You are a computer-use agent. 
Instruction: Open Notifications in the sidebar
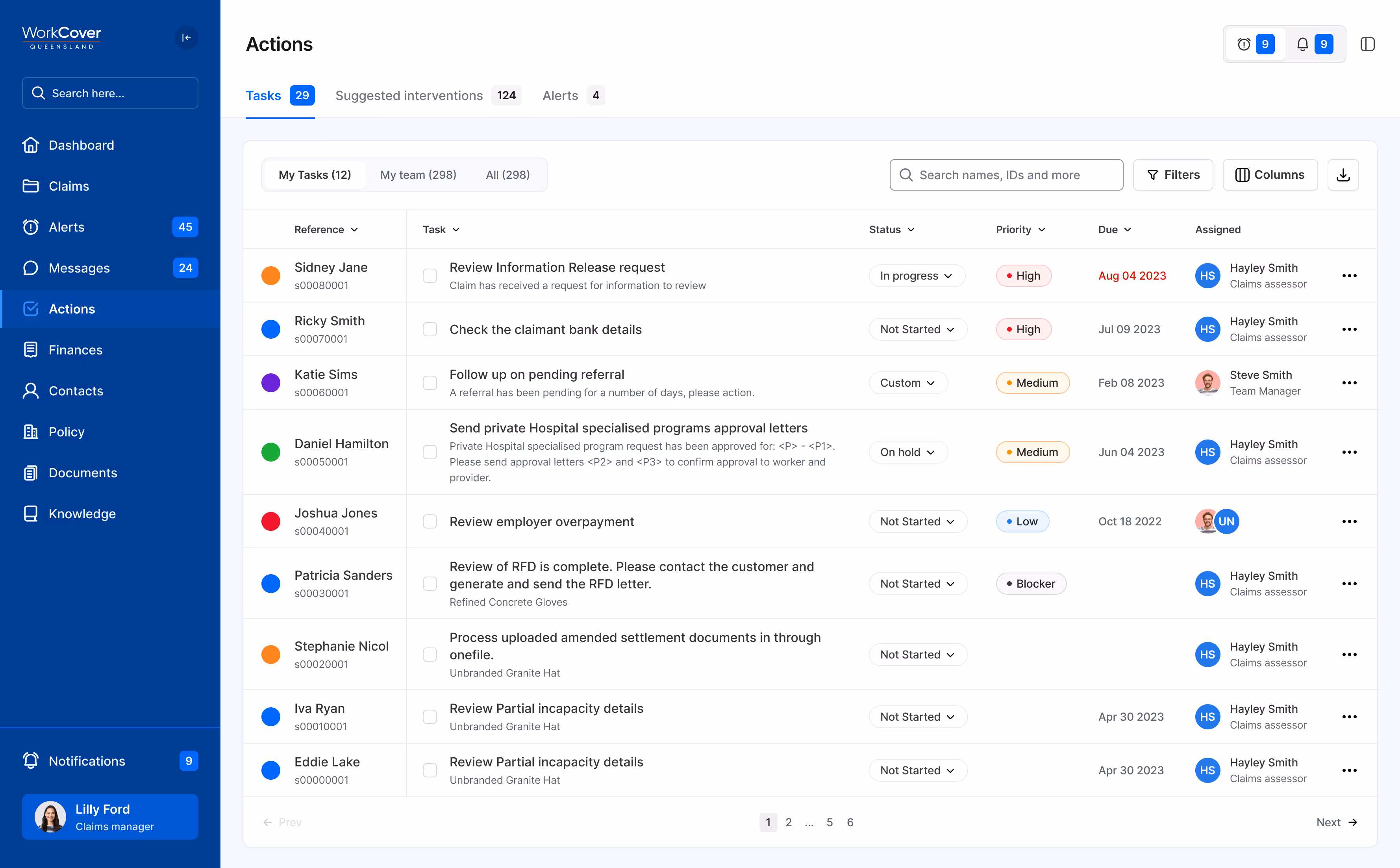coord(110,760)
